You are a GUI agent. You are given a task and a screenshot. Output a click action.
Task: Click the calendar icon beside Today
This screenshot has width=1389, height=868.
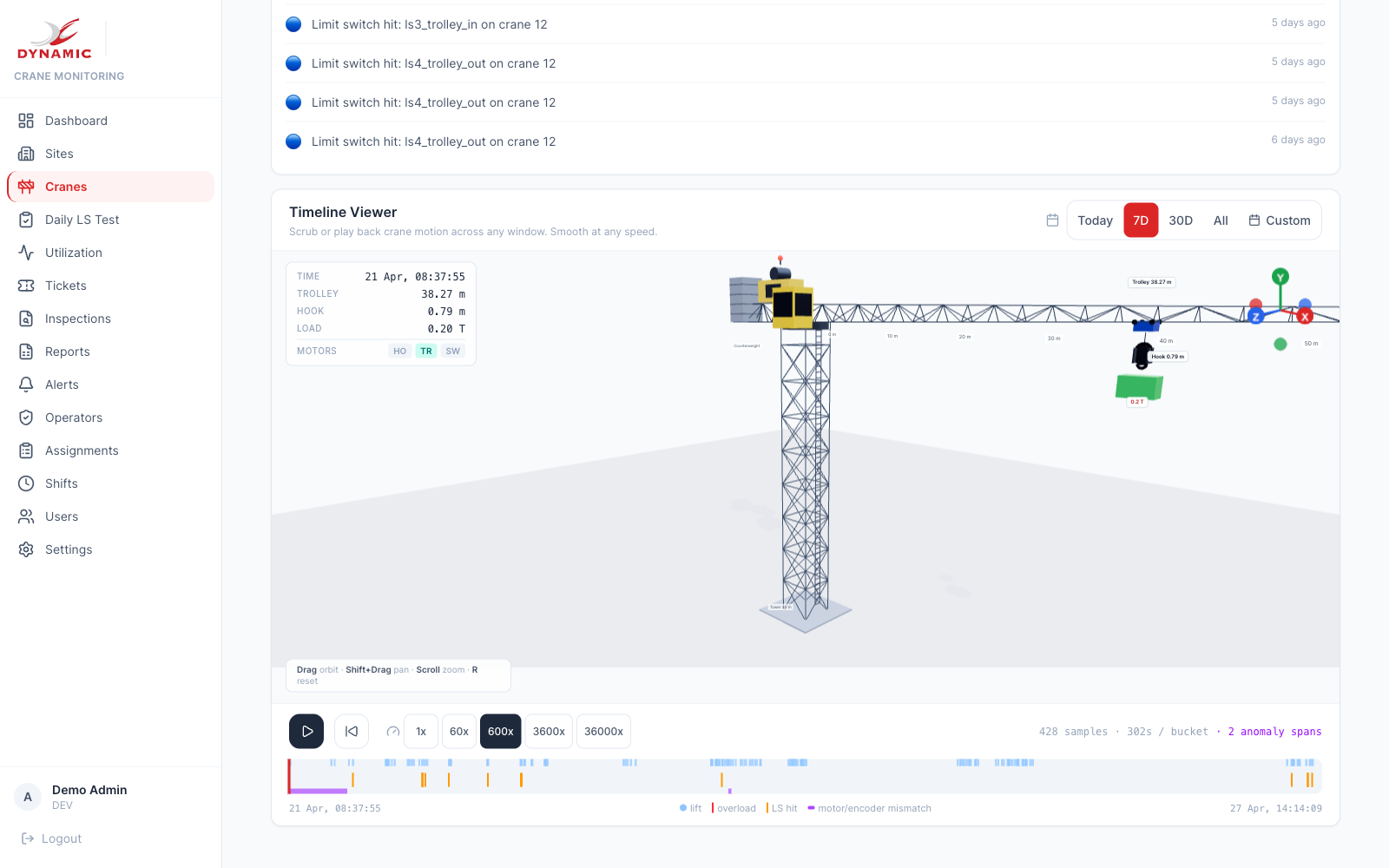[x=1052, y=220]
